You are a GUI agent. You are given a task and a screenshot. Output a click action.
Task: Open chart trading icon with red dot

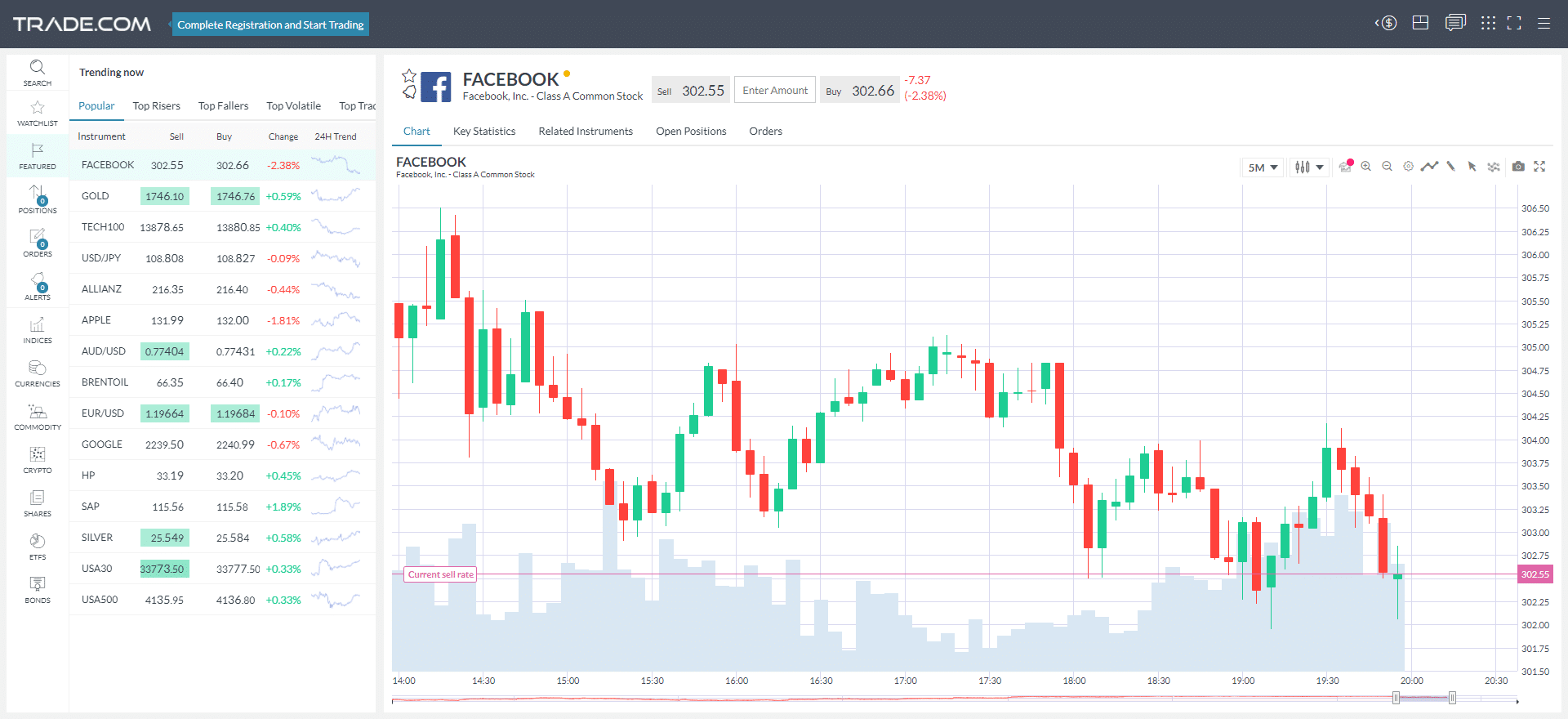click(x=1345, y=166)
